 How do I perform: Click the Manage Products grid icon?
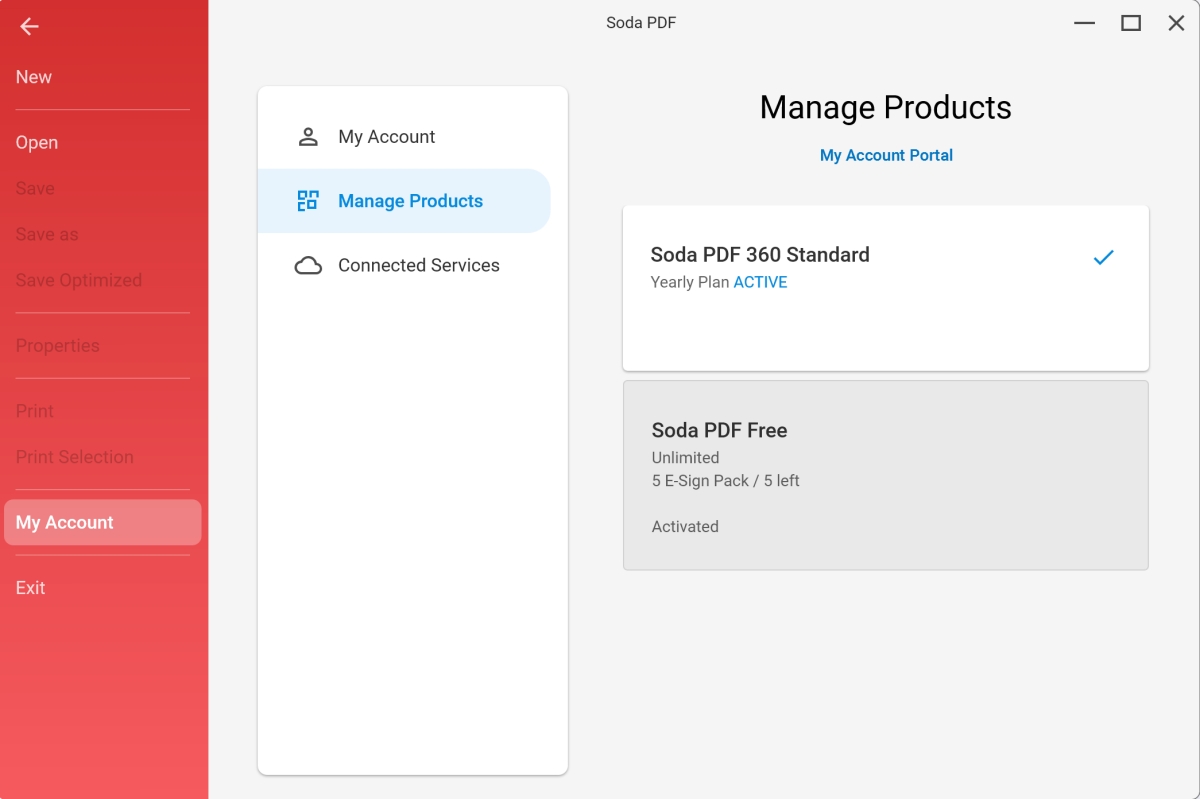tap(308, 201)
